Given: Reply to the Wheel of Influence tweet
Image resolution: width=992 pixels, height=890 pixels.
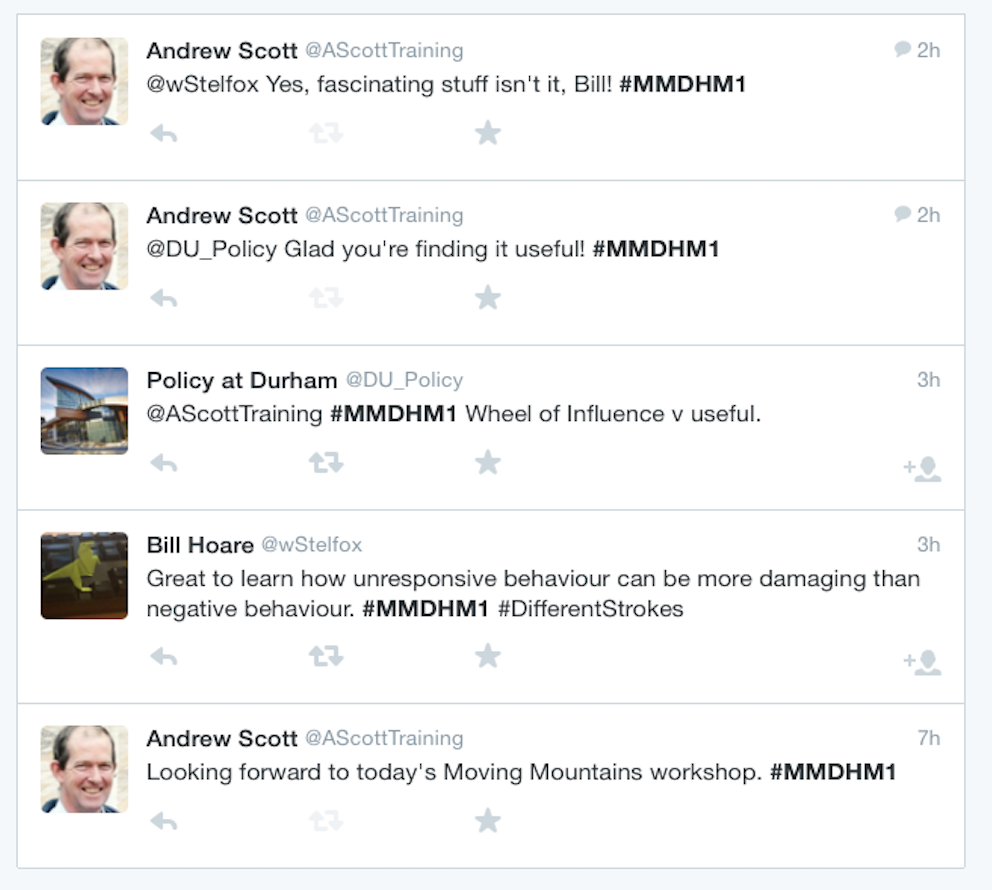Looking at the screenshot, I should [164, 463].
